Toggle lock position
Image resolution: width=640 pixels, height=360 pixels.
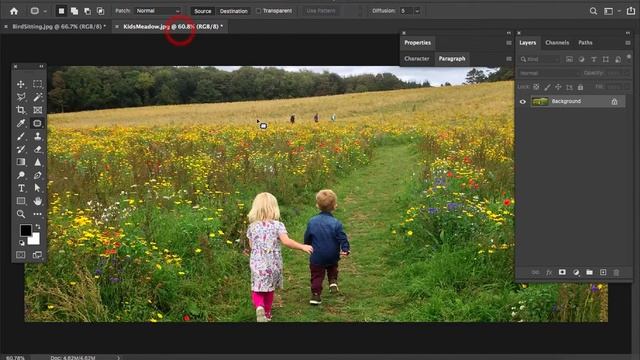[x=558, y=87]
